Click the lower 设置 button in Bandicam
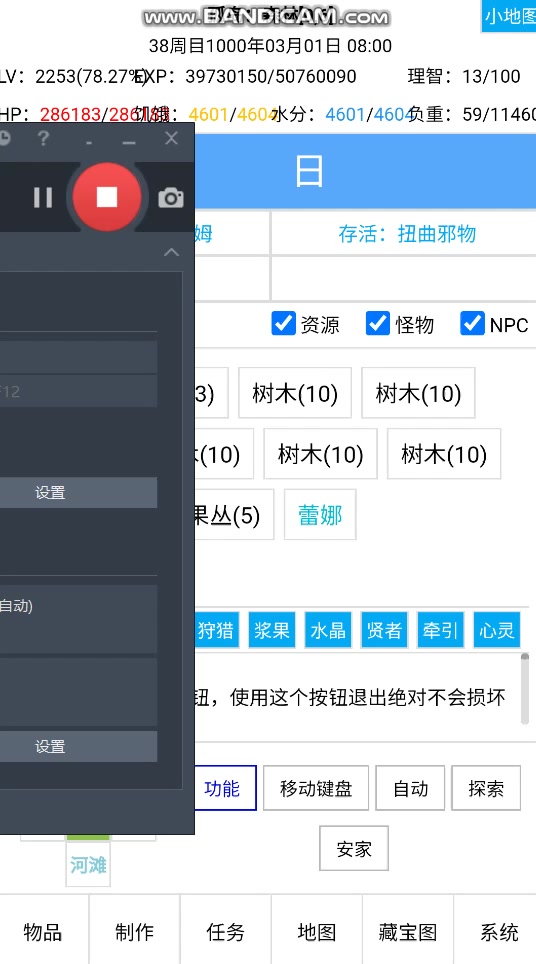536x964 pixels. (50, 746)
